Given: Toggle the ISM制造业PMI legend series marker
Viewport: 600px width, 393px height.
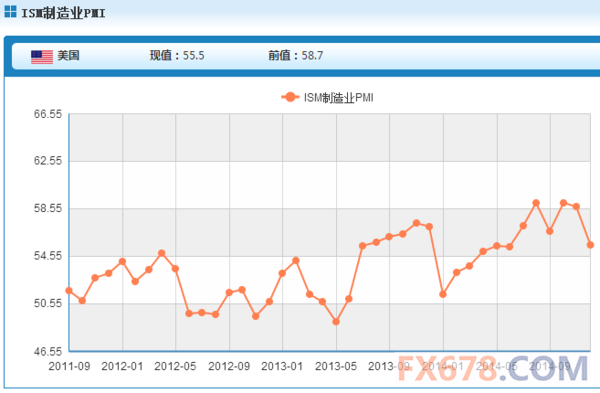Looking at the screenshot, I should [x=290, y=97].
